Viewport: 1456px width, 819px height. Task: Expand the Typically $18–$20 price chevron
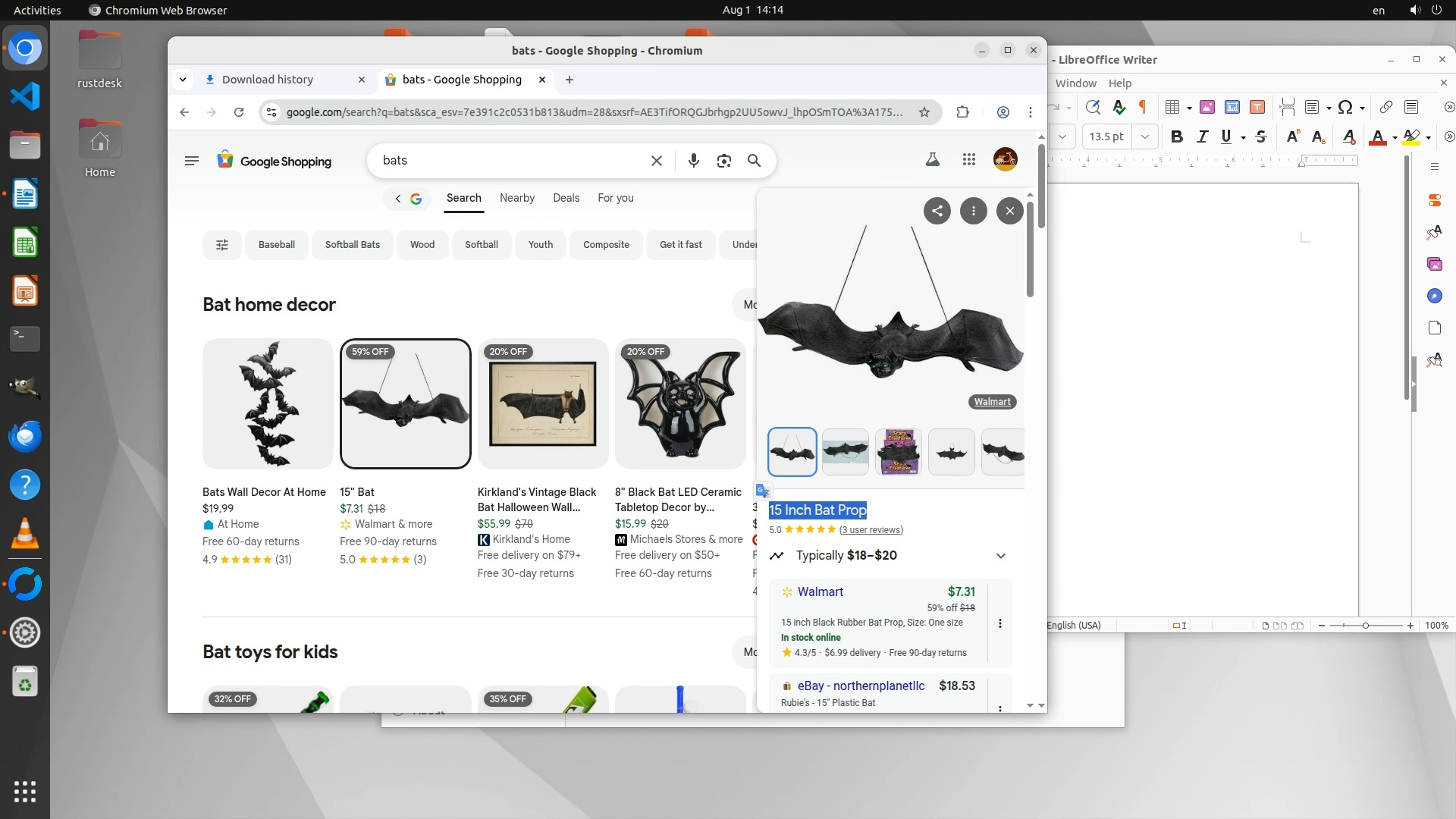click(1000, 556)
